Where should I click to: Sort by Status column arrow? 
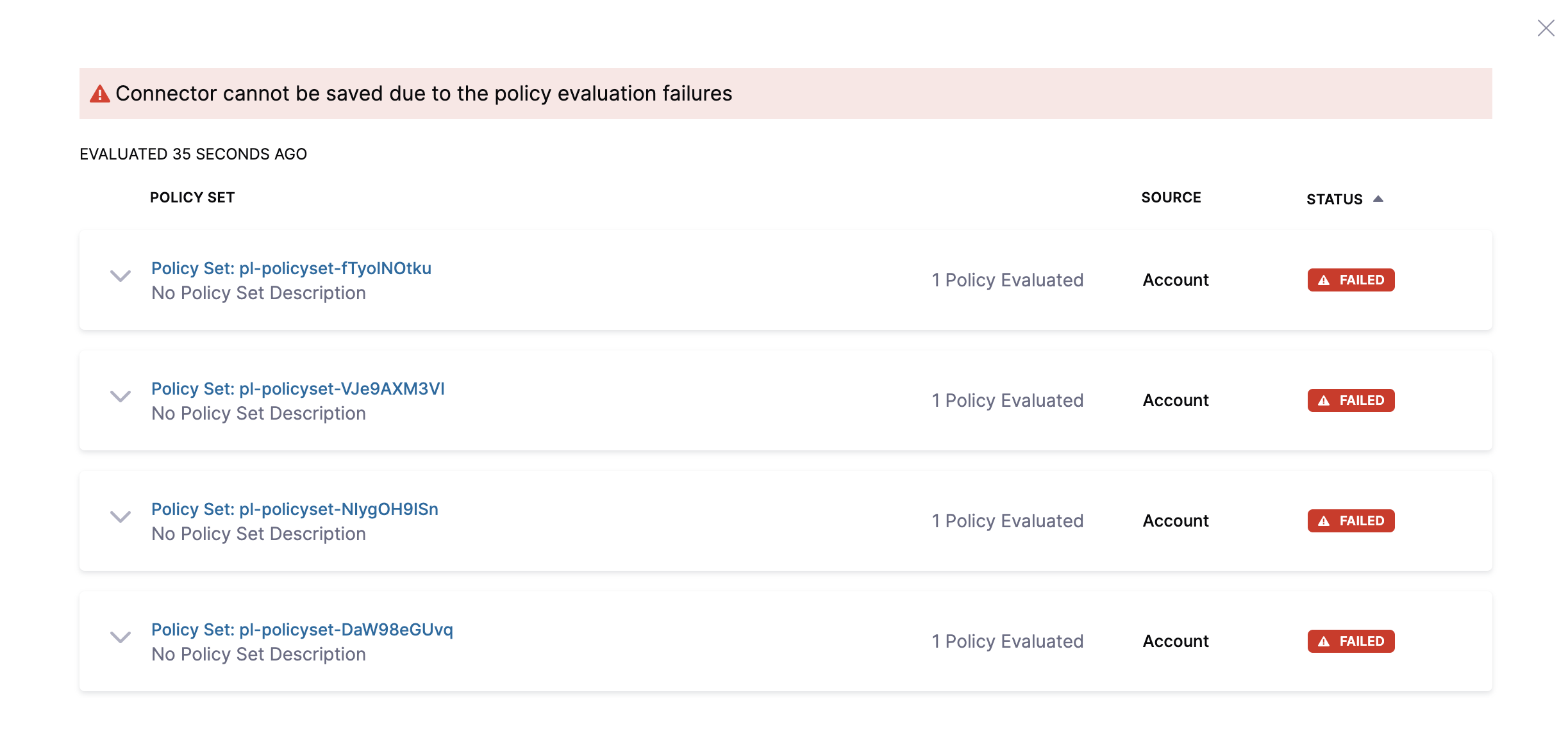click(x=1378, y=199)
